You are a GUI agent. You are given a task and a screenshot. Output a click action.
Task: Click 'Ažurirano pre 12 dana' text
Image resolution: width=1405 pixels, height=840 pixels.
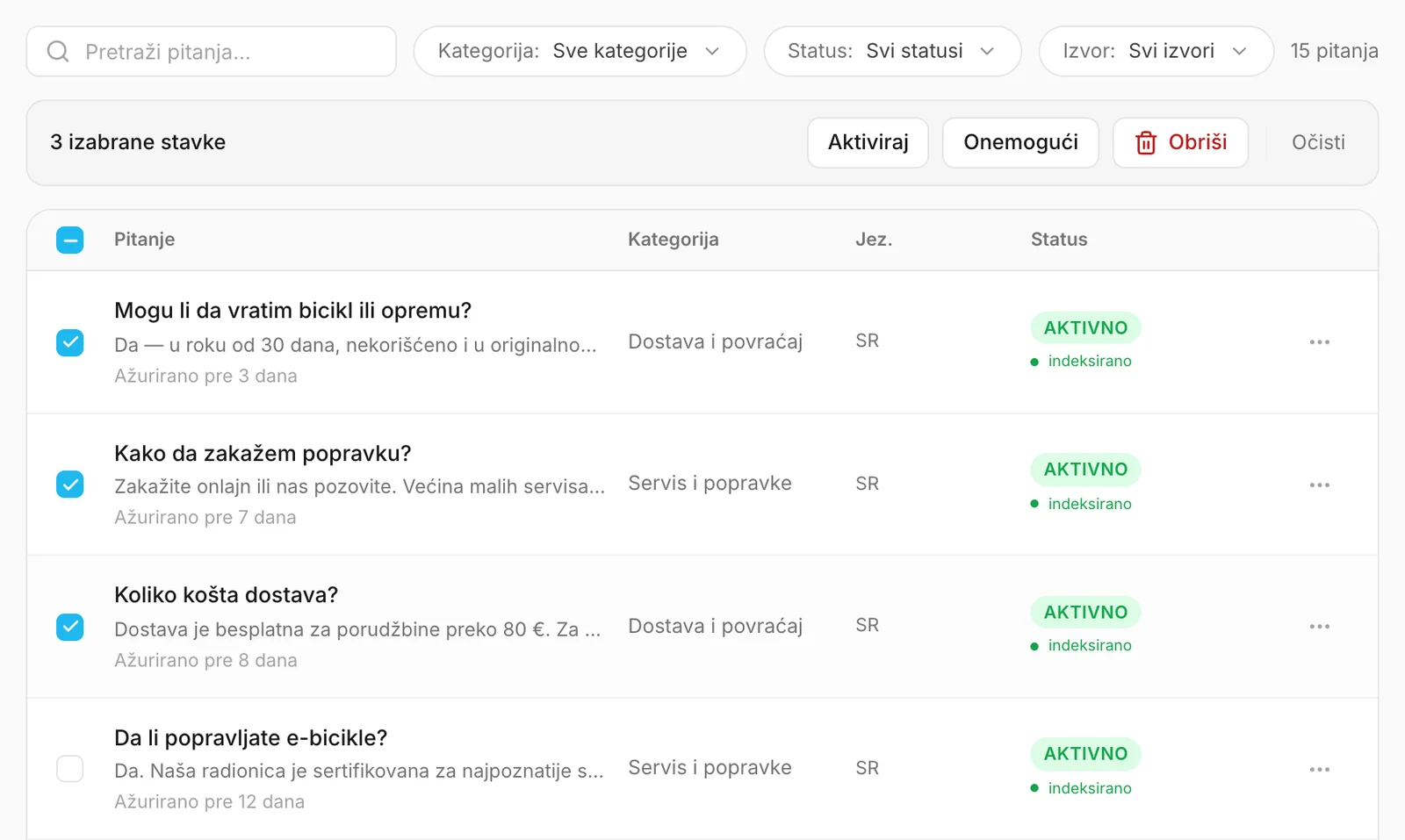[209, 802]
